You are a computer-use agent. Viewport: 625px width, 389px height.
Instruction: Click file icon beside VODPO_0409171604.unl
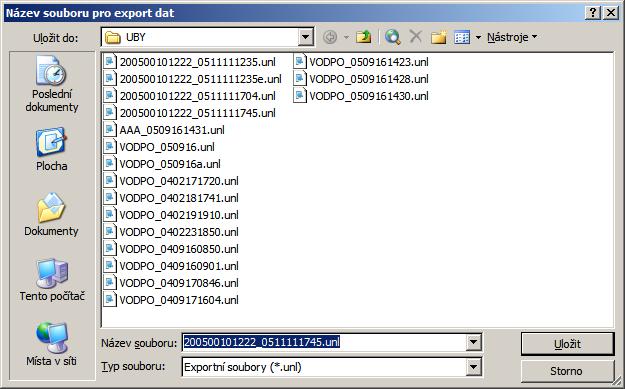pos(110,300)
